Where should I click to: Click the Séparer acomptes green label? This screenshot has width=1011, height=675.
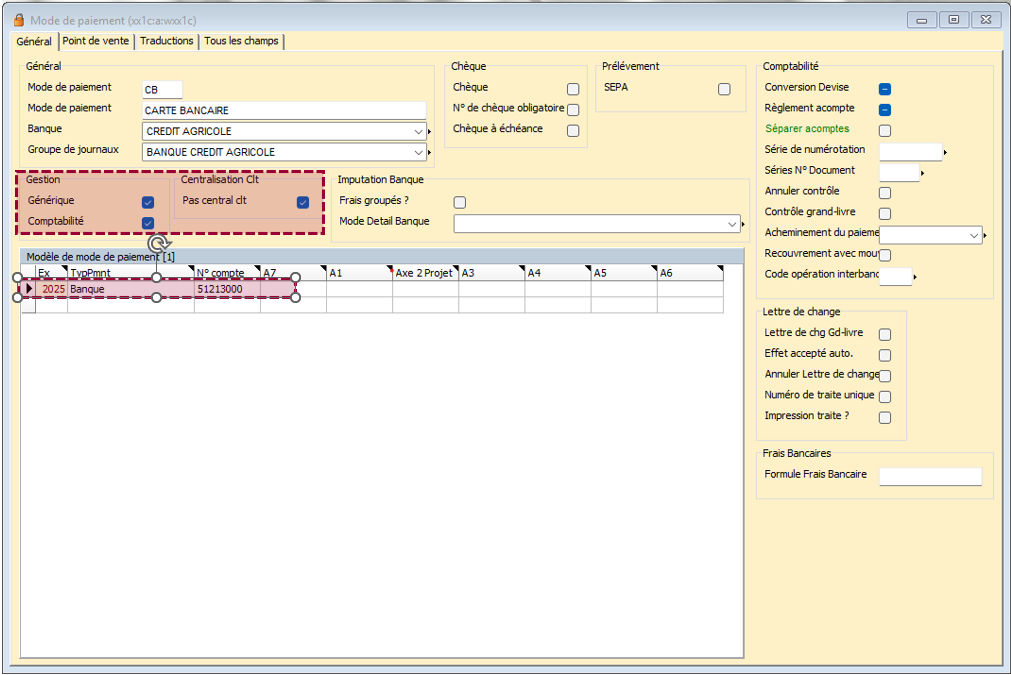[x=807, y=129]
